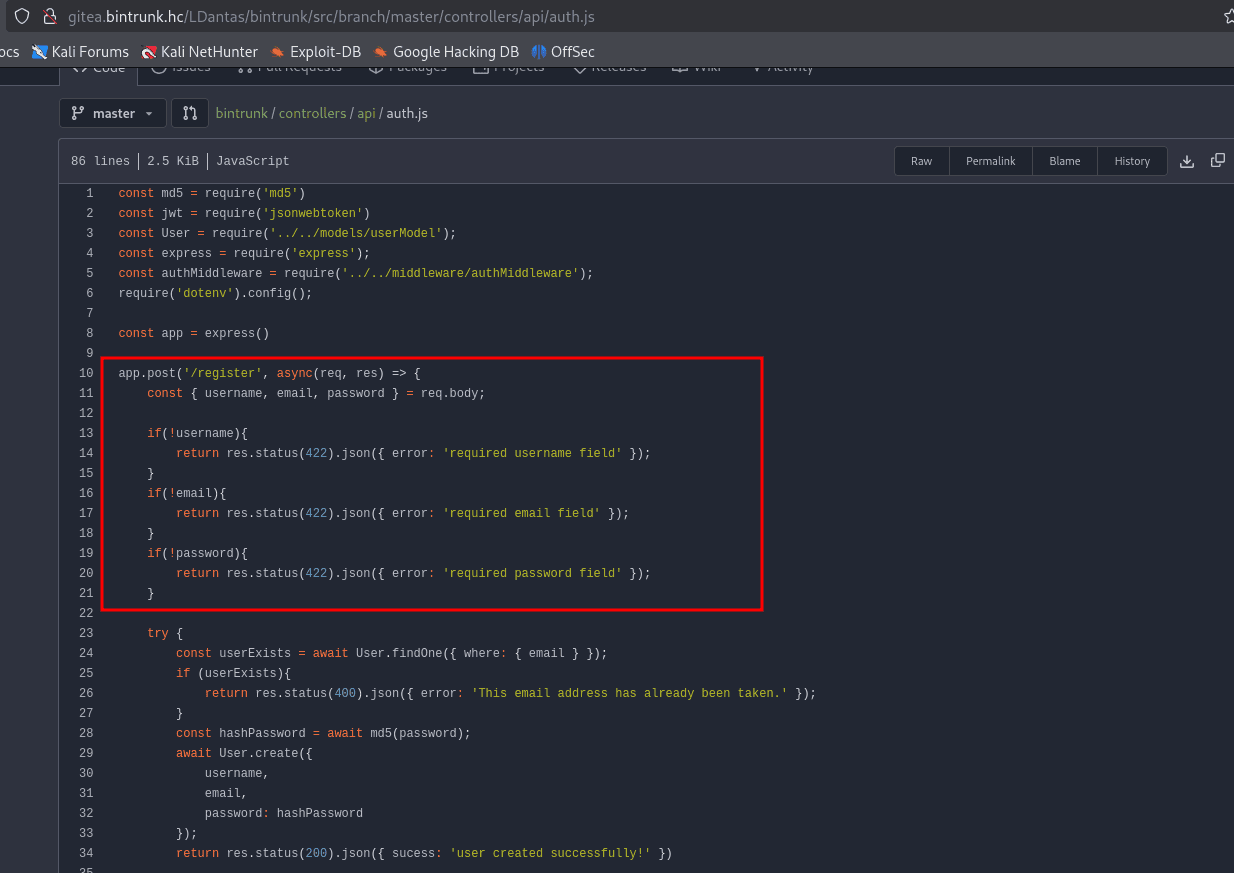Go to the bintrunk breadcrumb link
This screenshot has width=1234, height=873.
(x=242, y=113)
